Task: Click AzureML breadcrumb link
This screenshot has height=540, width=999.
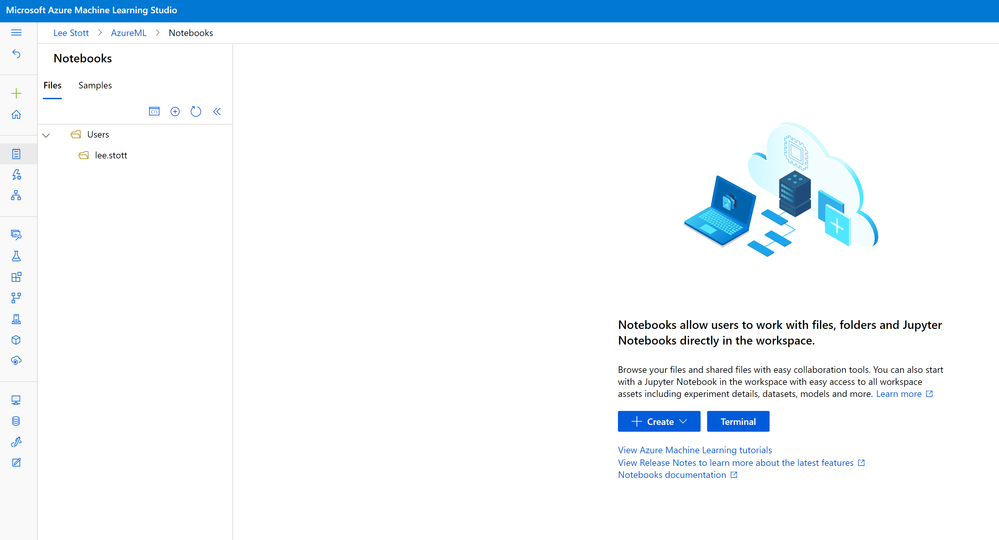Action: point(129,32)
